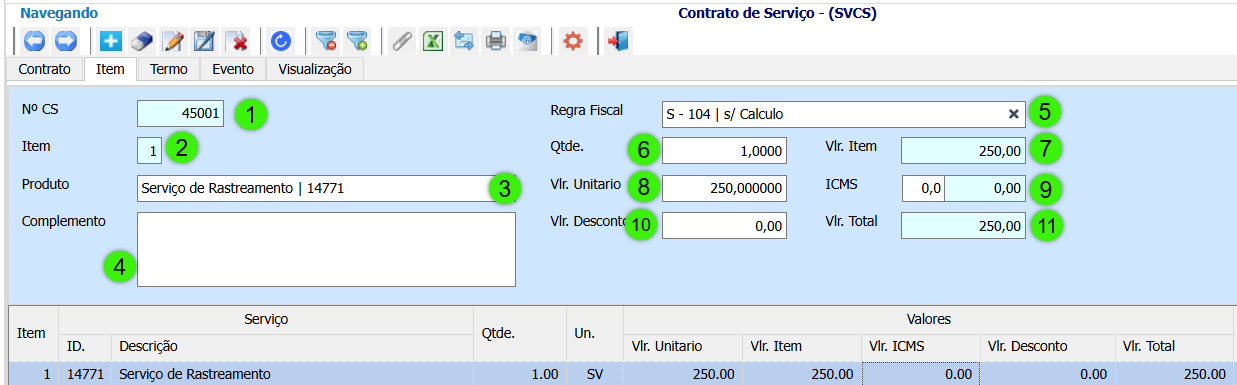
Task: Go to next record with forward arrow
Action: click(x=66, y=41)
